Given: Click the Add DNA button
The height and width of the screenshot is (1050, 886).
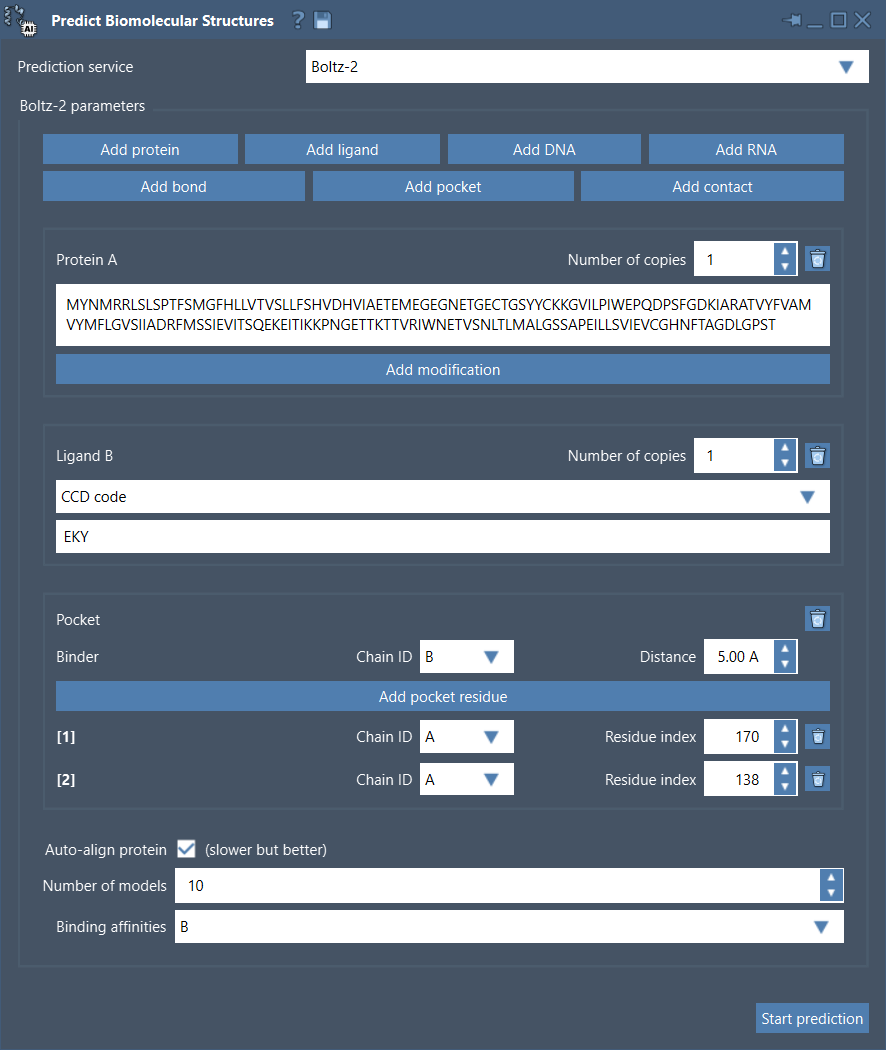Looking at the screenshot, I should click(544, 149).
